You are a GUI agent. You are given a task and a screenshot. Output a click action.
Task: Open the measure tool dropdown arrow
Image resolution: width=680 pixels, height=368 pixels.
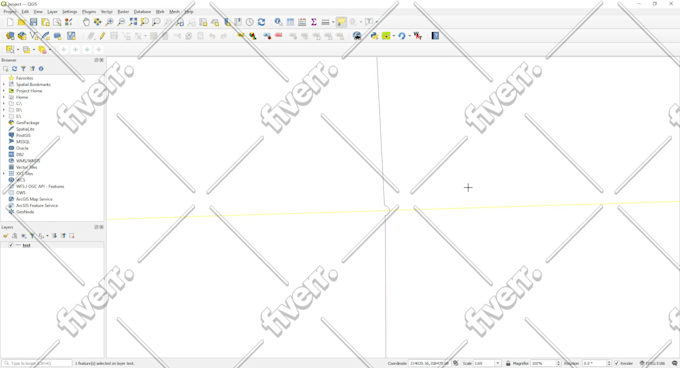click(333, 22)
